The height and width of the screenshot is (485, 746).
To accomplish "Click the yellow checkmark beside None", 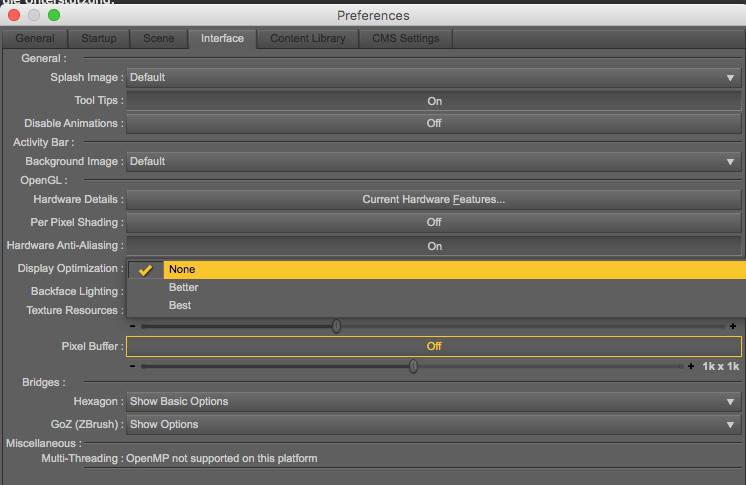I will pyautogui.click(x=146, y=269).
